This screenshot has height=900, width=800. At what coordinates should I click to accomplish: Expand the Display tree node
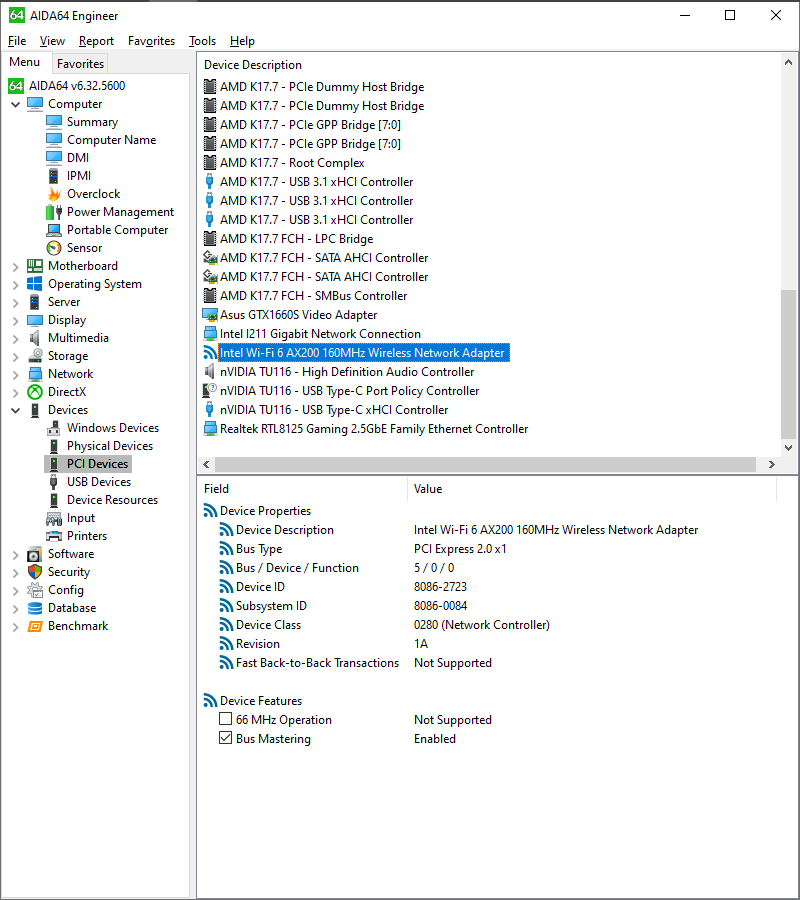[x=15, y=320]
